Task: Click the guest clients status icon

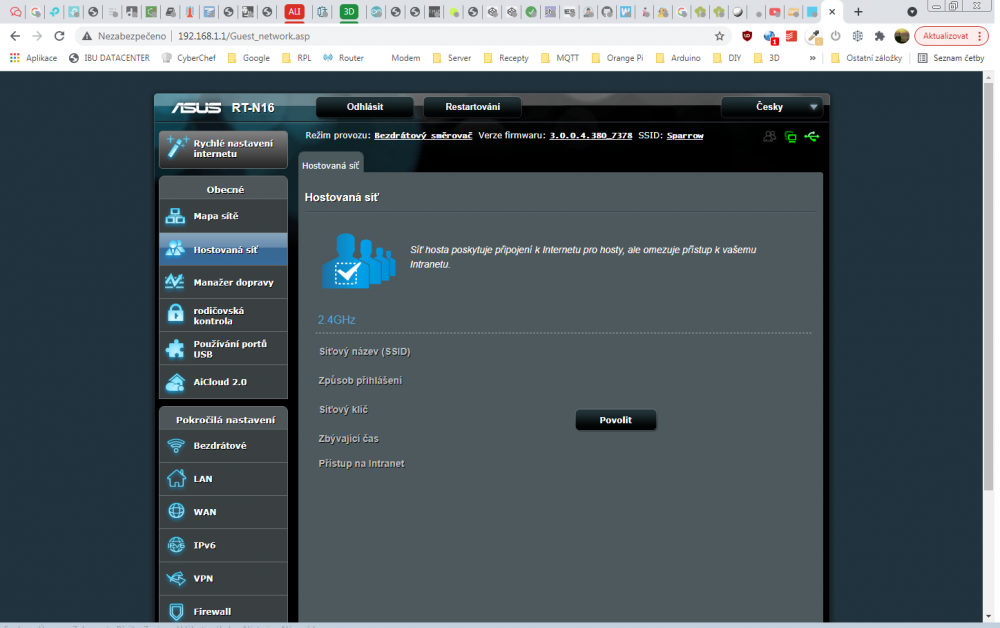Action: 769,136
